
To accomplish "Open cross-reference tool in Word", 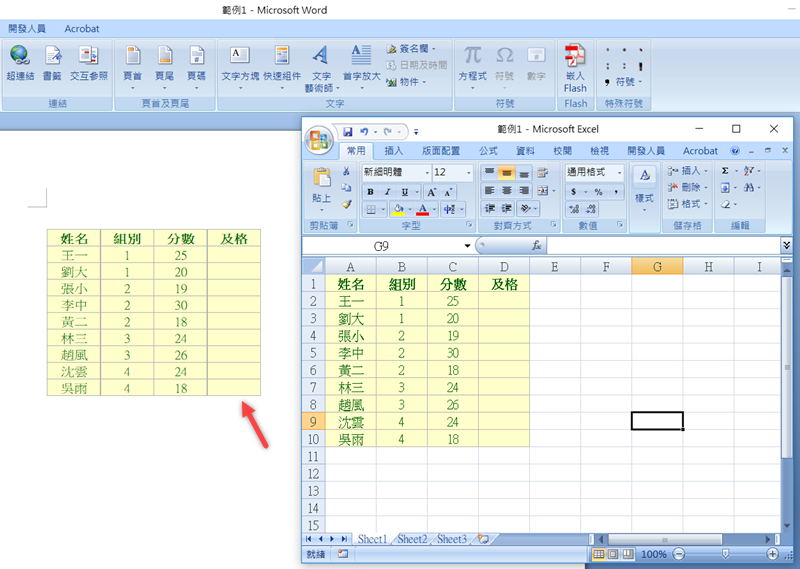I will [x=89, y=64].
